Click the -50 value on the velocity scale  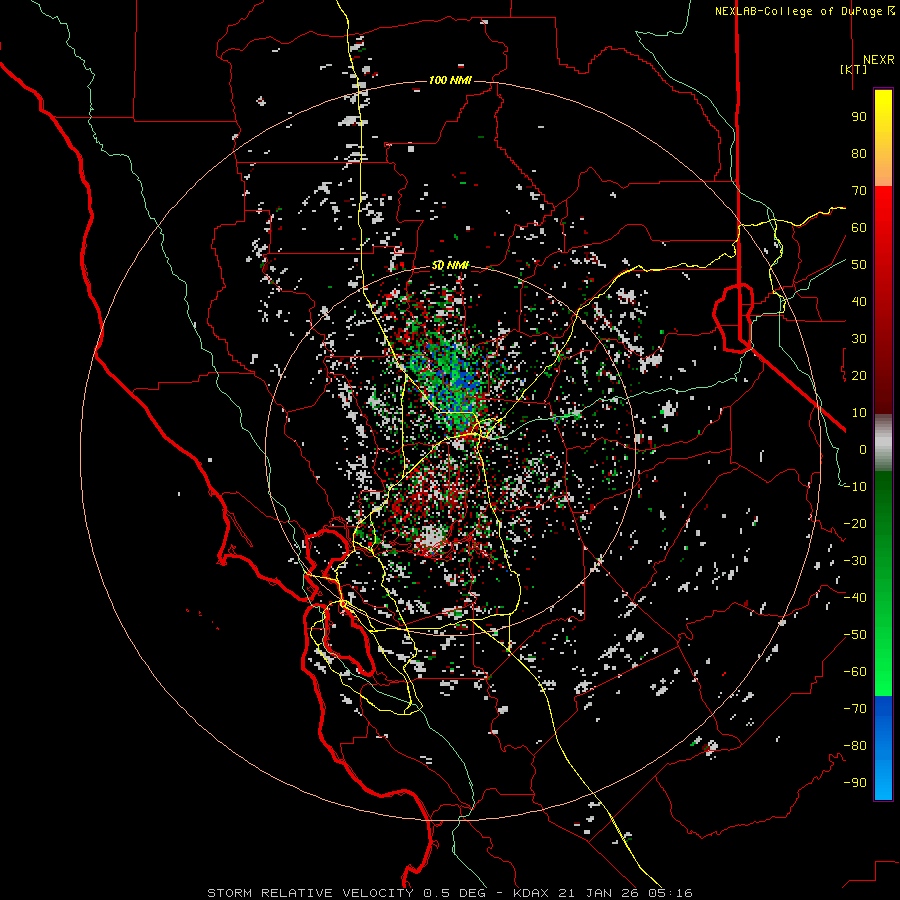855,635
